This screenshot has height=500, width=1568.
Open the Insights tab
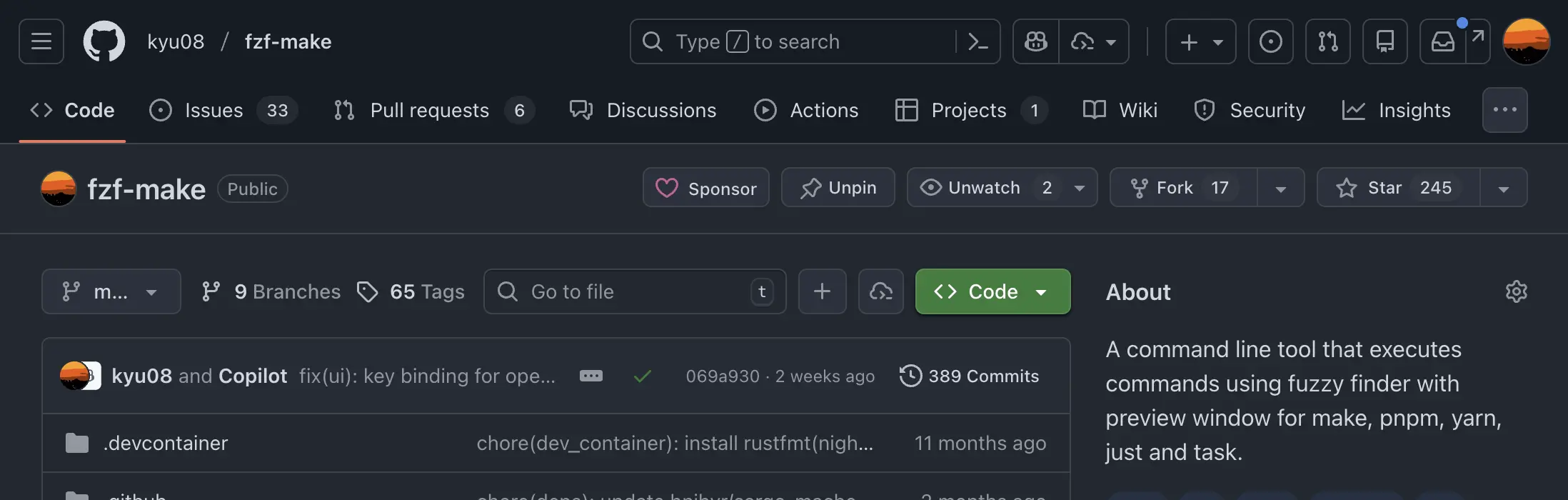click(x=1396, y=110)
